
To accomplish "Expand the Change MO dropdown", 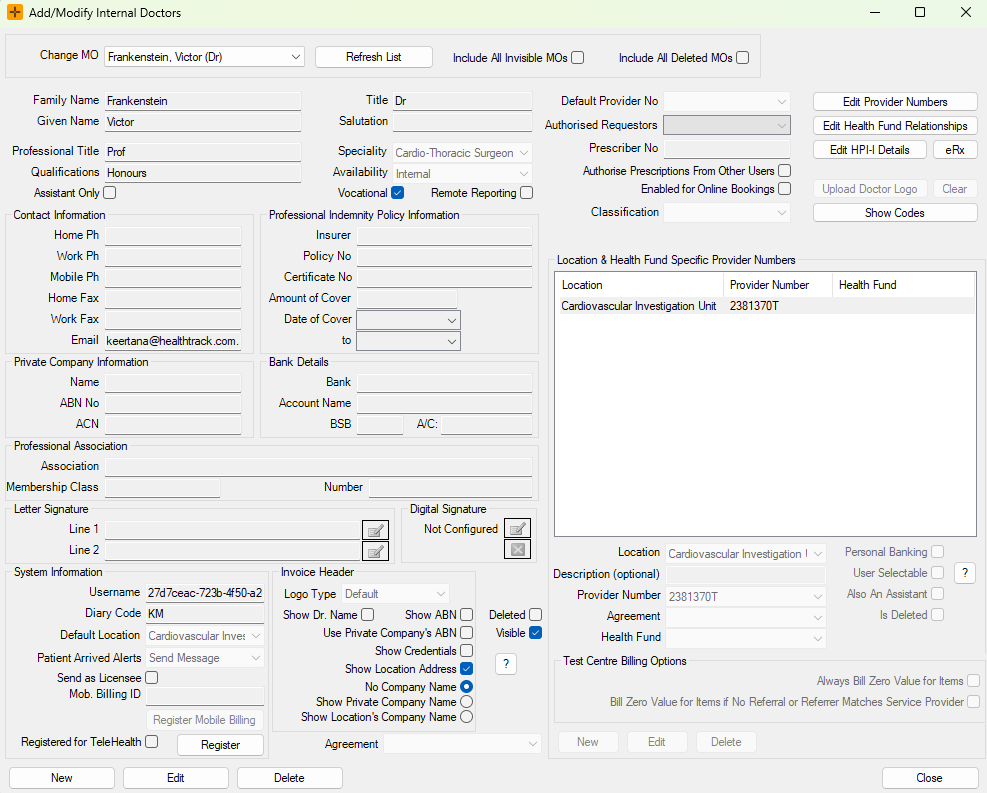I will [x=296, y=57].
